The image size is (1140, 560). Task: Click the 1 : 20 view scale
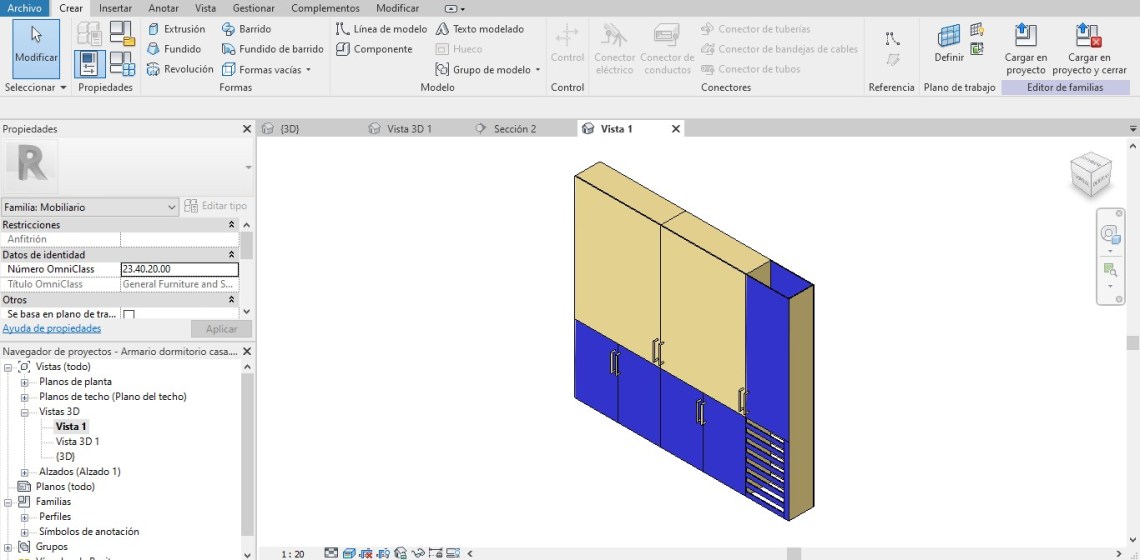tap(292, 553)
